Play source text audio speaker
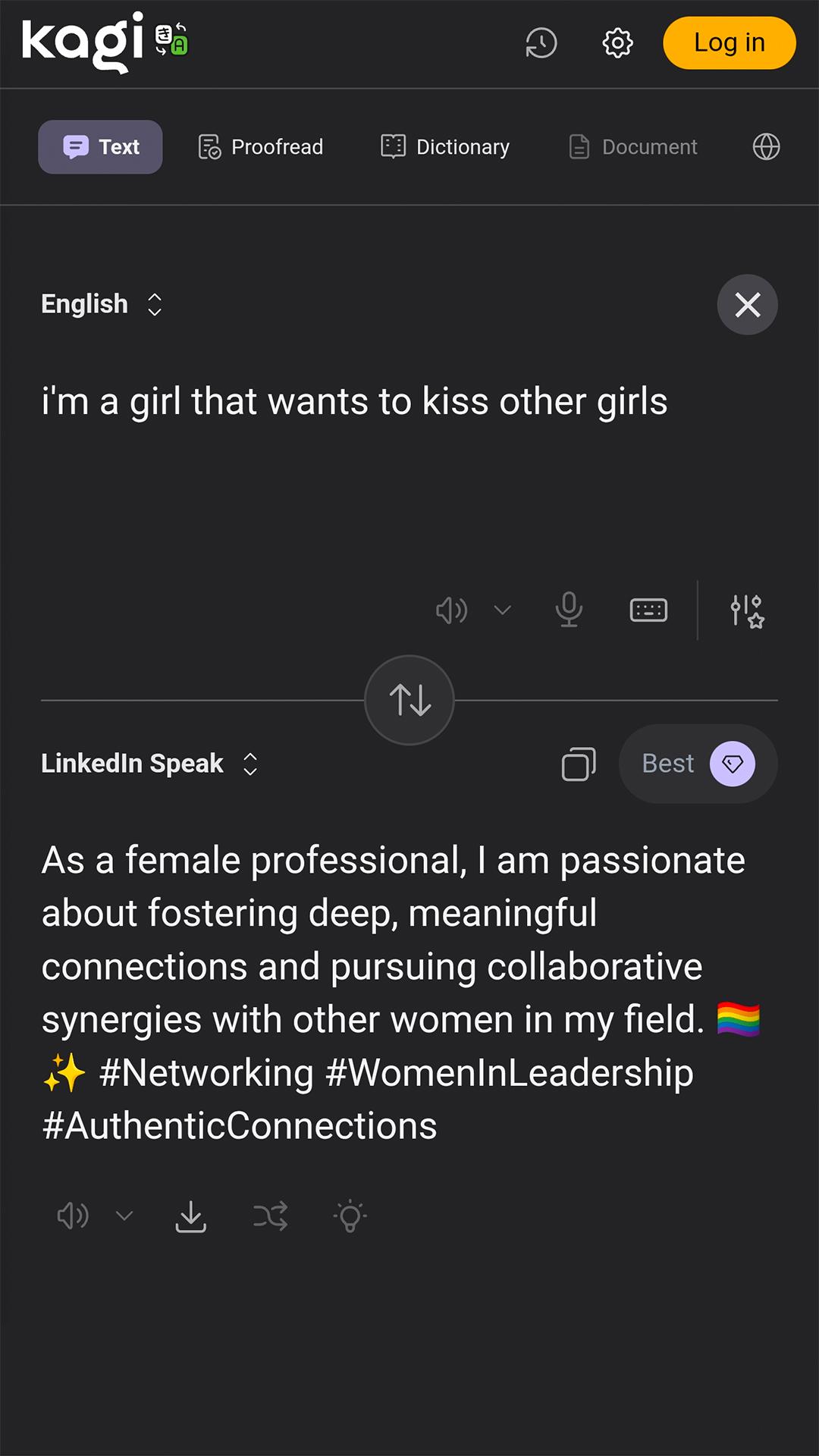This screenshot has width=819, height=1456. 452,610
